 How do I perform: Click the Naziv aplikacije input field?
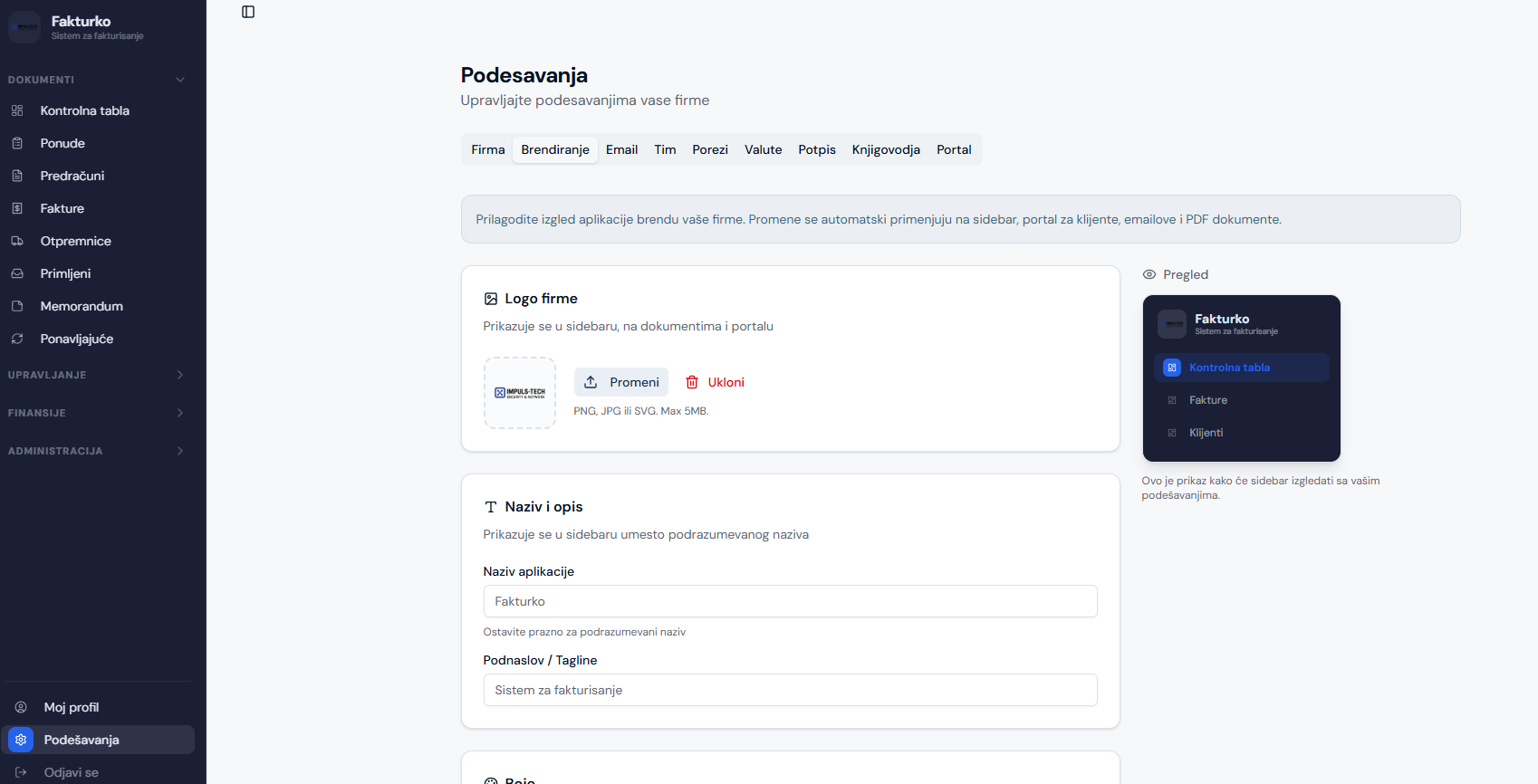(790, 601)
